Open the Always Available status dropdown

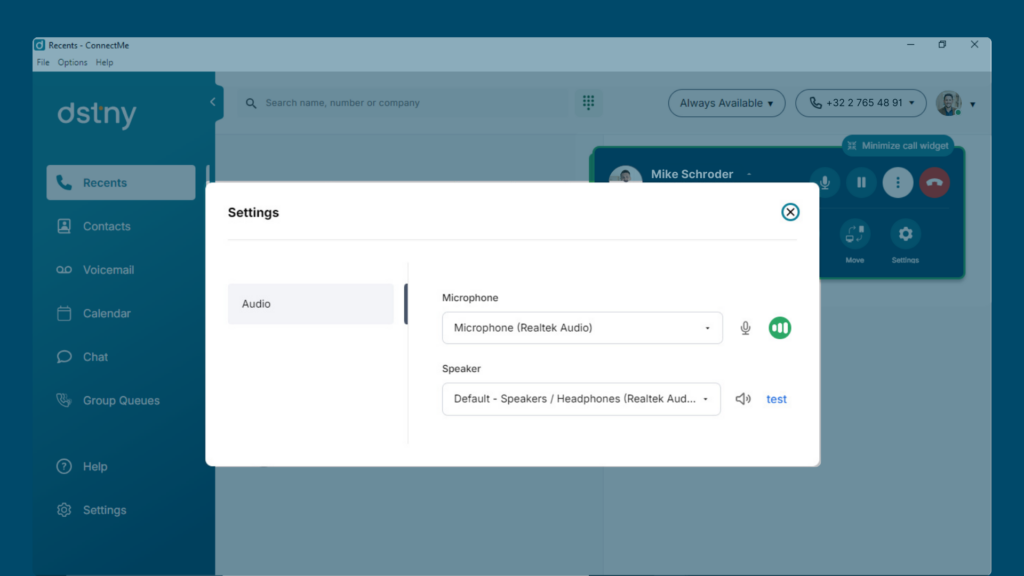pyautogui.click(x=726, y=103)
